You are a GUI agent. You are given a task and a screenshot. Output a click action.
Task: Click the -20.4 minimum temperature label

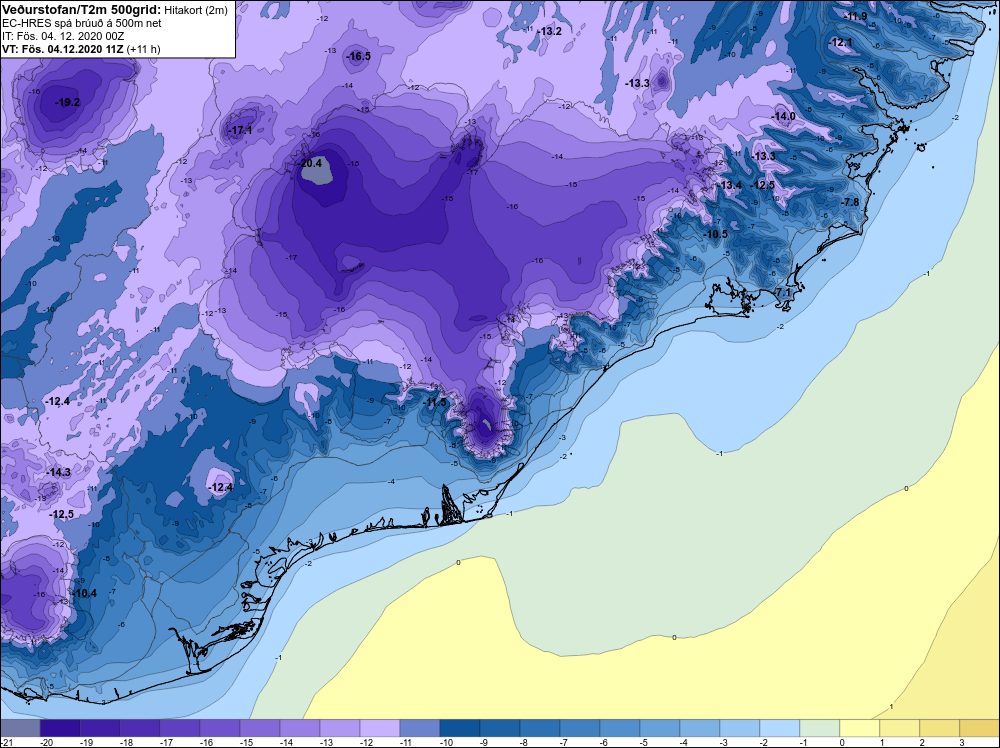[310, 163]
